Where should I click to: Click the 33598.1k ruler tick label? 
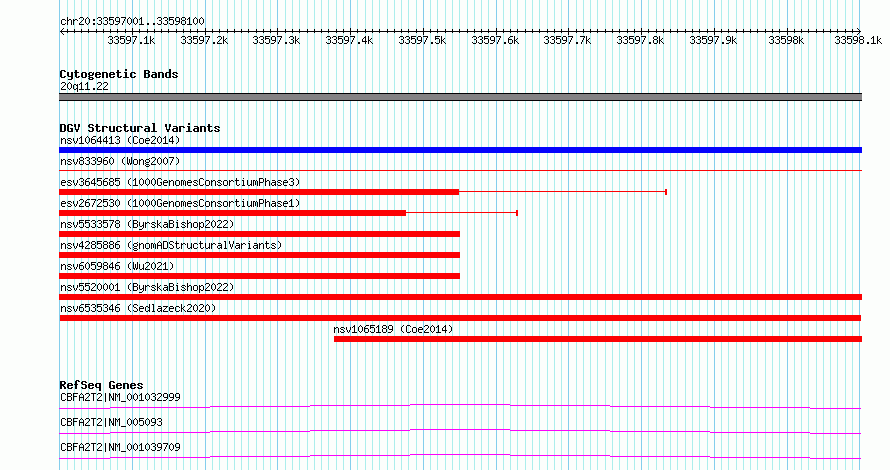858,40
